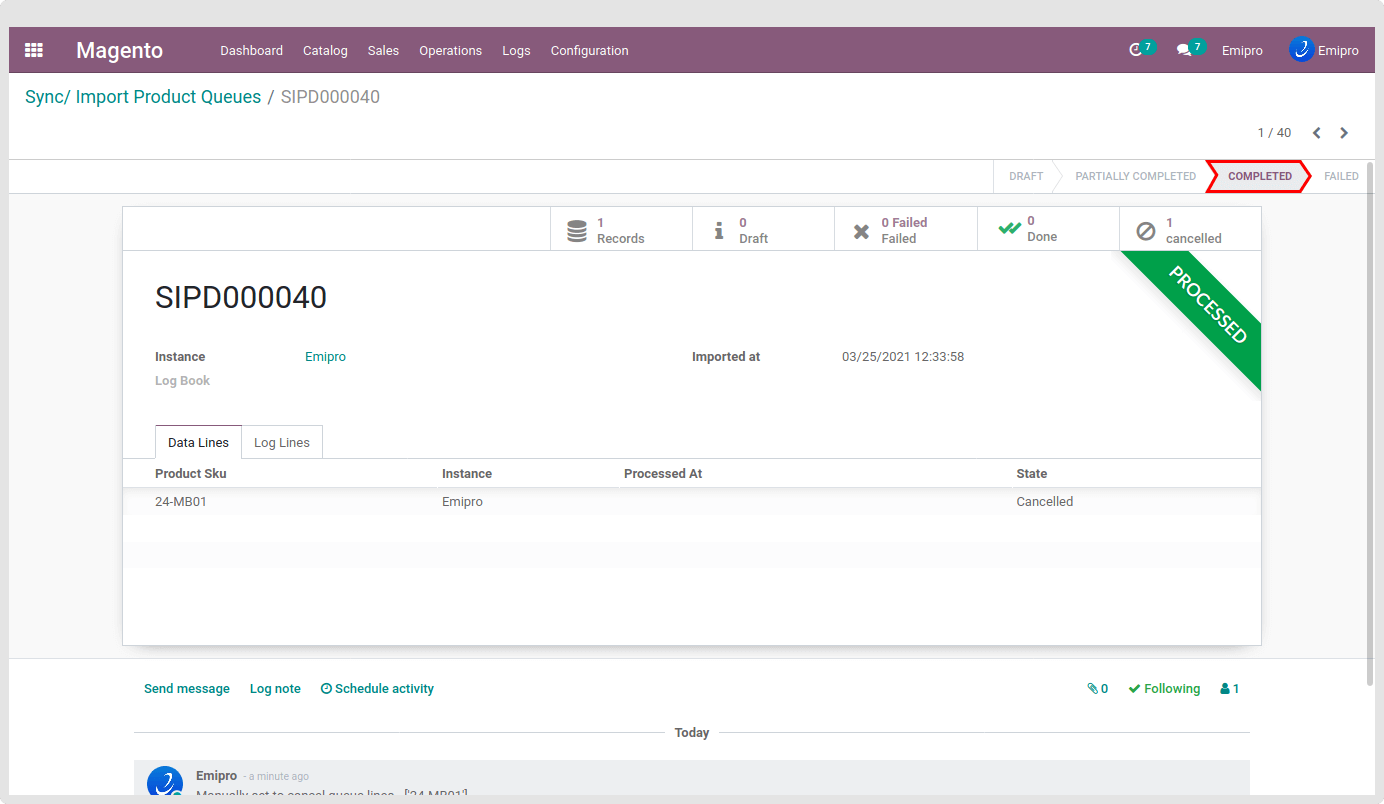Open the 0 Draft stat button

763,229
